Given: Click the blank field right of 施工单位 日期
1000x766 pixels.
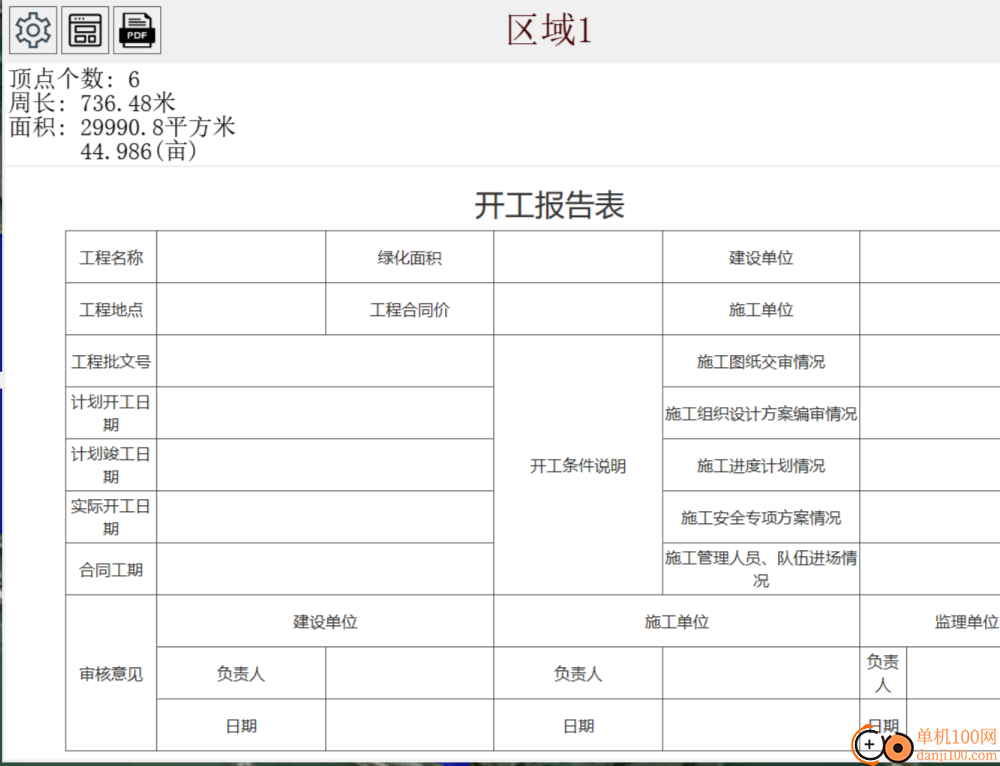Looking at the screenshot, I should pyautogui.click(x=761, y=725).
